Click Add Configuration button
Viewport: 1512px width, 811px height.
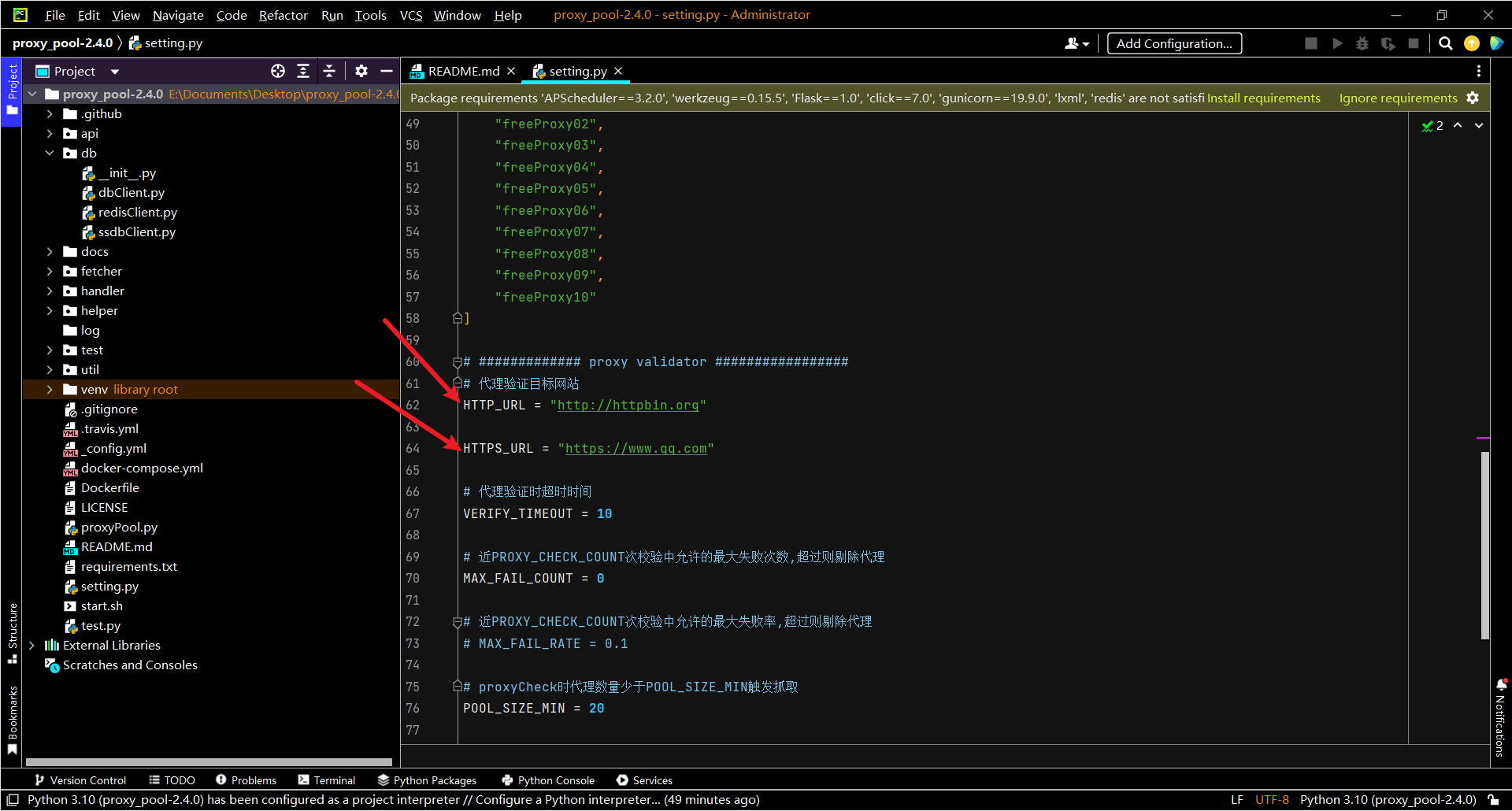(1174, 43)
